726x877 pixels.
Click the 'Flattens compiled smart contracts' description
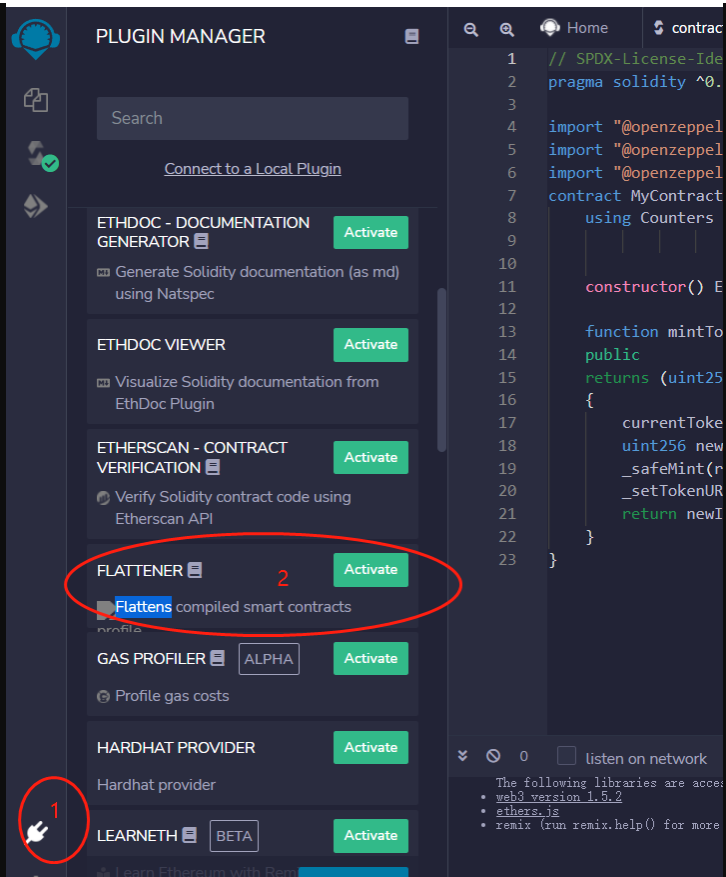click(233, 607)
